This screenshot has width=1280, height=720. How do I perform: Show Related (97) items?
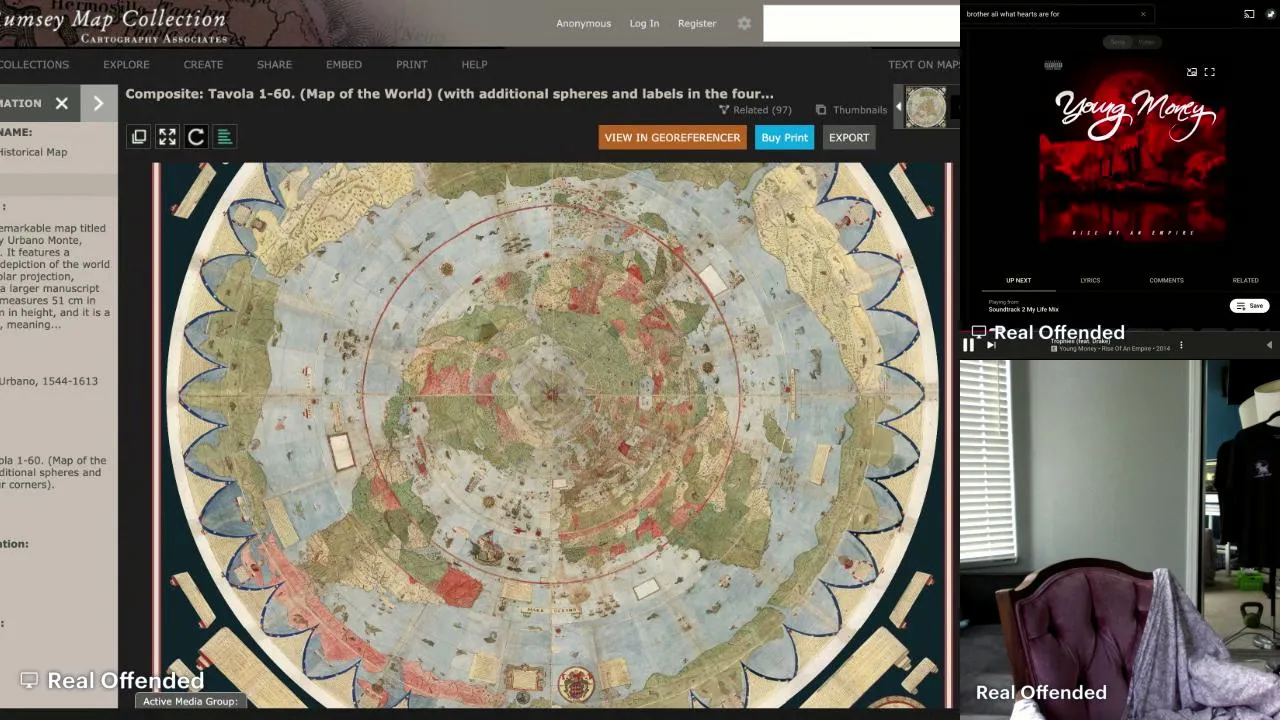click(755, 110)
